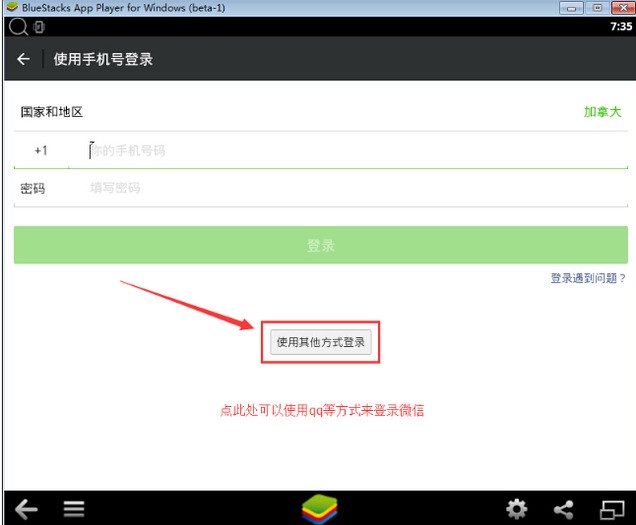Open the country selector showing 加拿大
The height and width of the screenshot is (525, 636).
point(602,112)
